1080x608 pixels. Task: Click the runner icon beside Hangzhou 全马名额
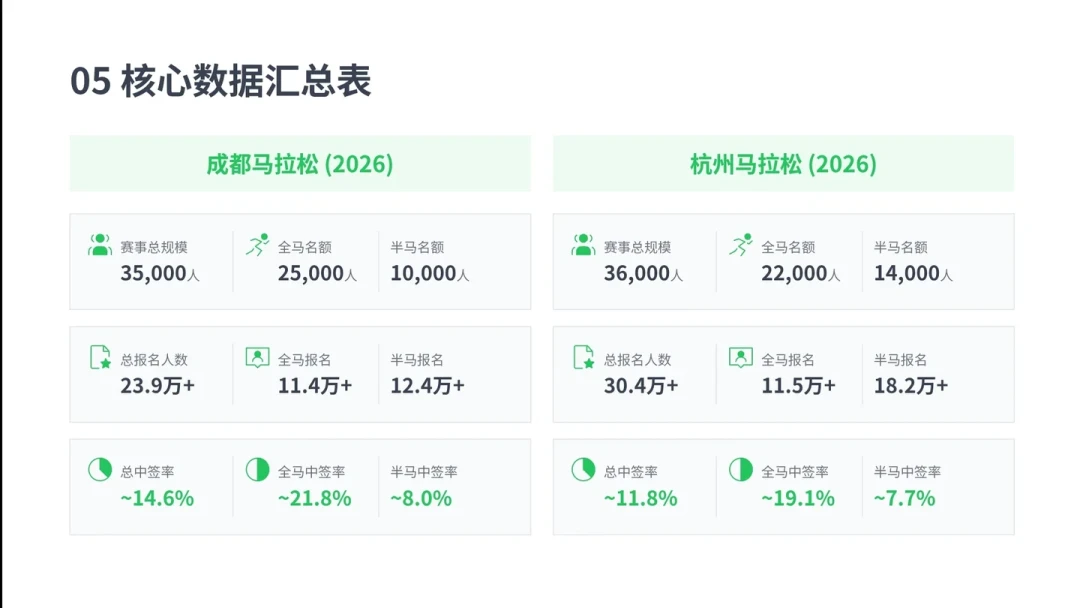[741, 244]
